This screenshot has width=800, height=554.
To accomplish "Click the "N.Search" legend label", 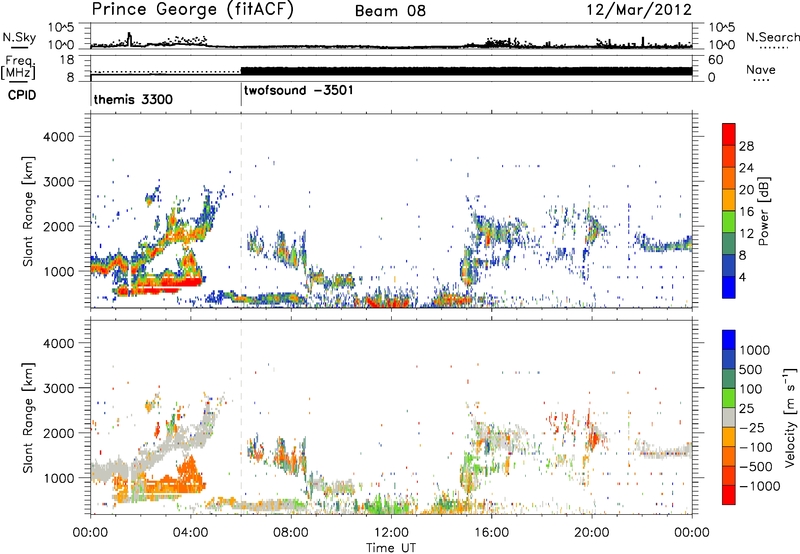I will point(772,37).
